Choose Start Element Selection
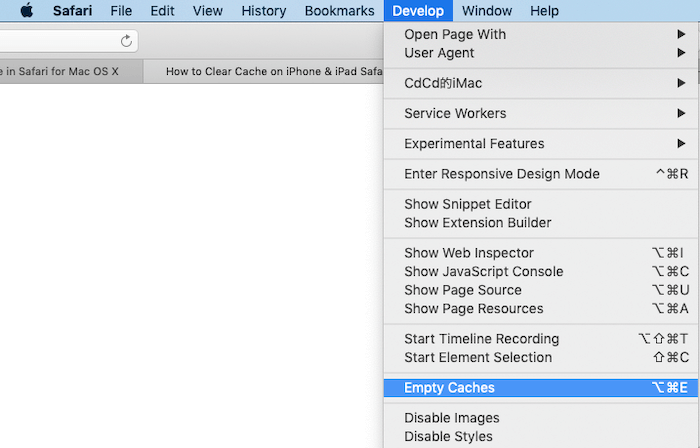Viewport: 700px width, 448px height. 541,357
